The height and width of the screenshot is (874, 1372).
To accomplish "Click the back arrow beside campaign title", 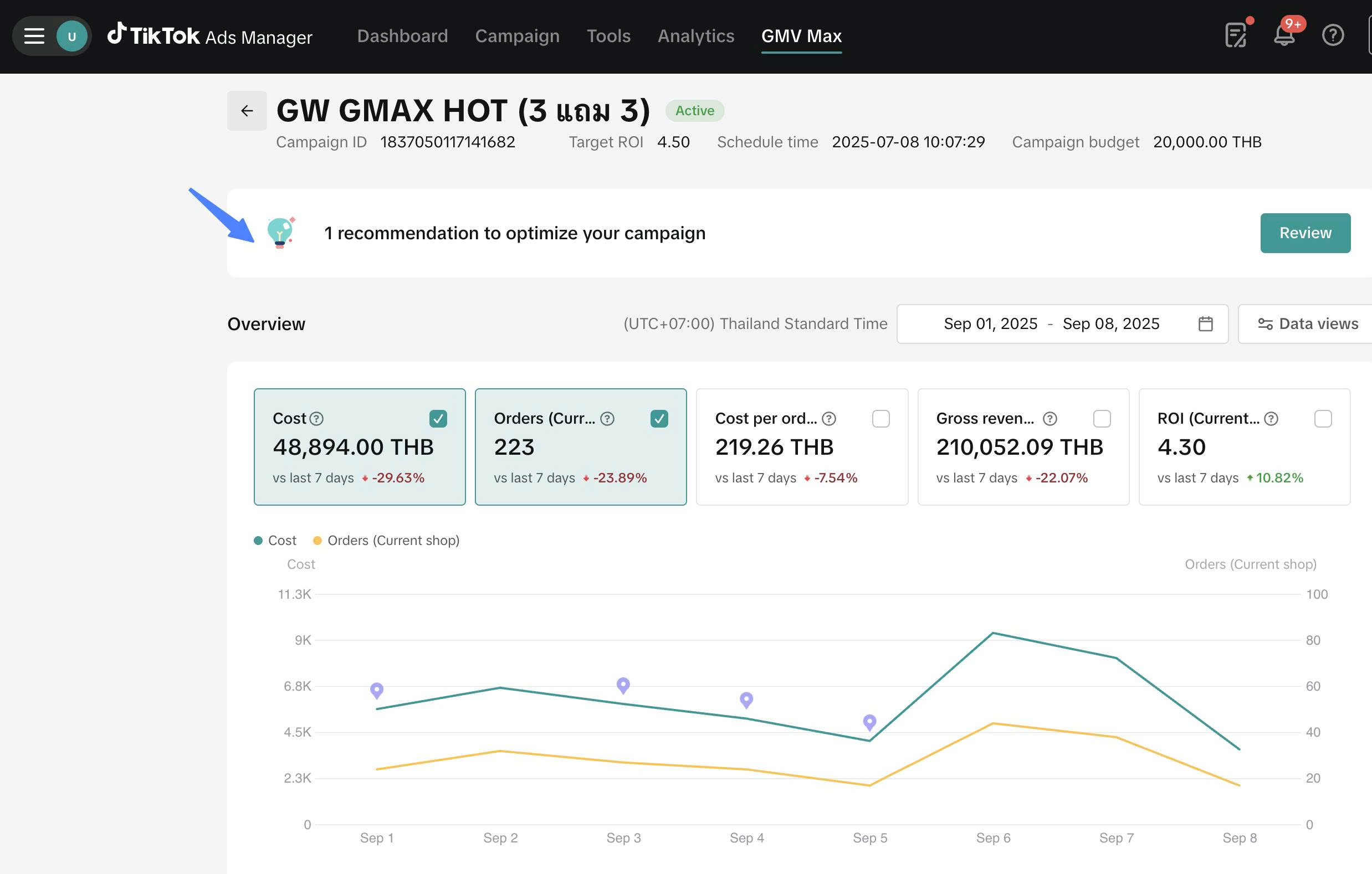I will pos(247,110).
